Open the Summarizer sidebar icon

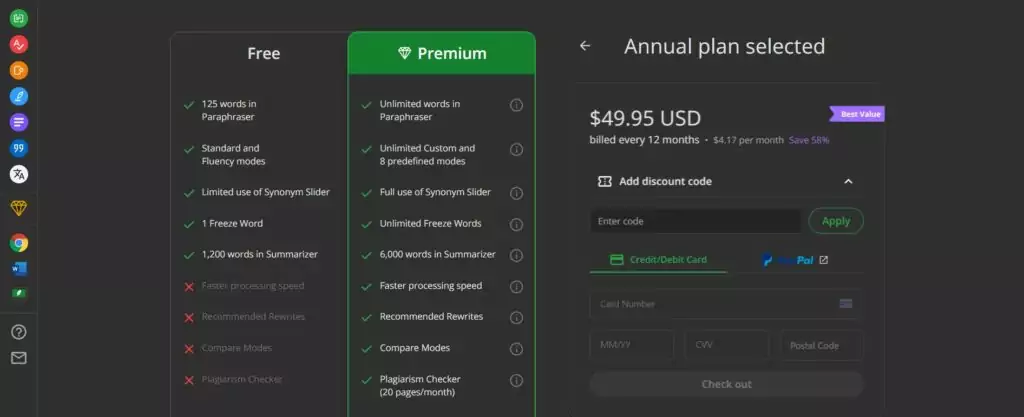[19, 122]
